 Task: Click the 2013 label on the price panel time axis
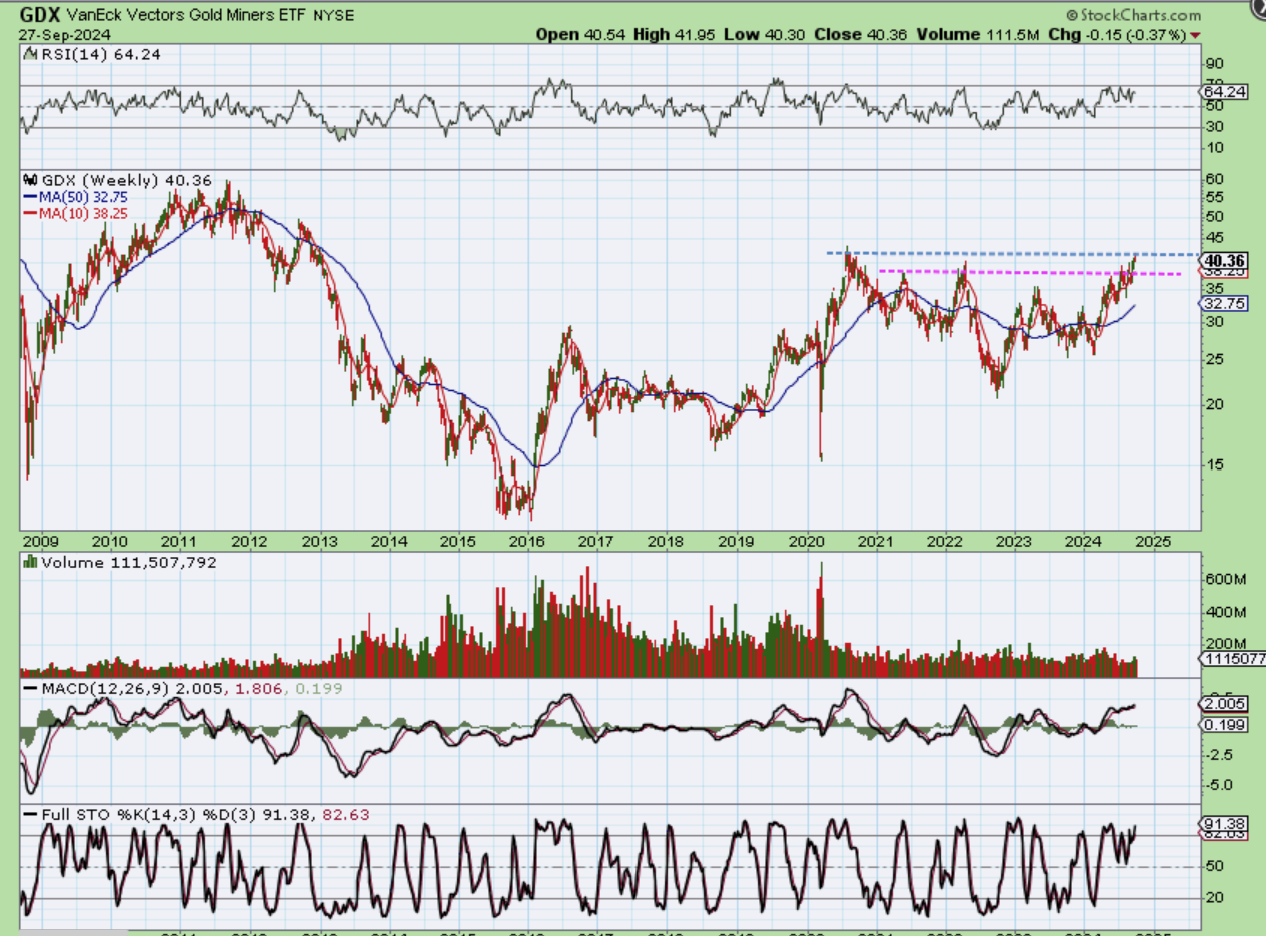319,540
